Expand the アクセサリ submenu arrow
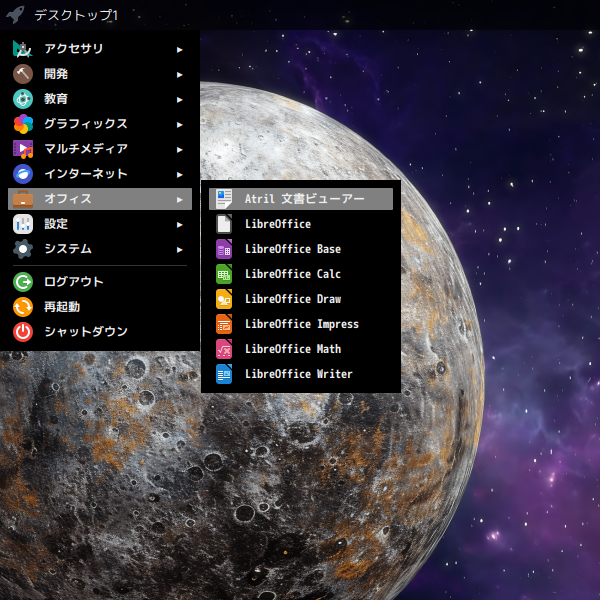This screenshot has width=600, height=600. 180,49
